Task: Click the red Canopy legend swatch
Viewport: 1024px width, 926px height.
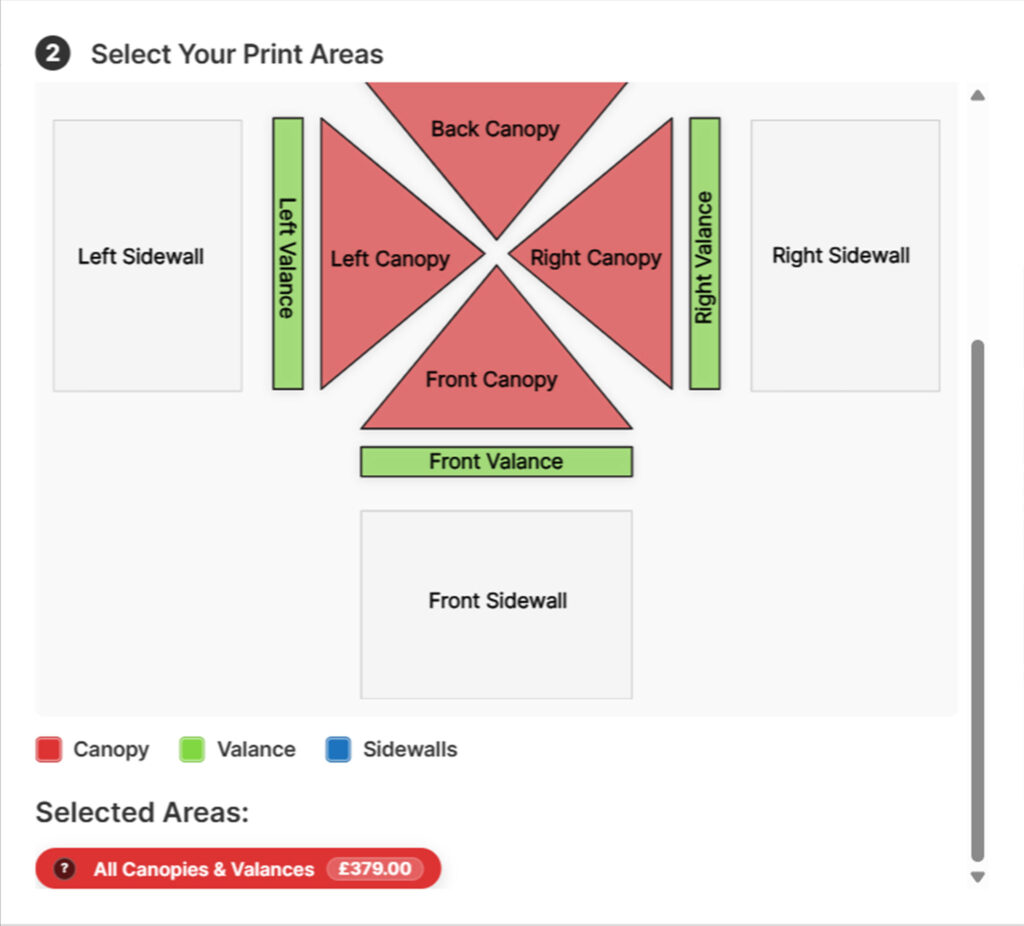Action: 49,750
